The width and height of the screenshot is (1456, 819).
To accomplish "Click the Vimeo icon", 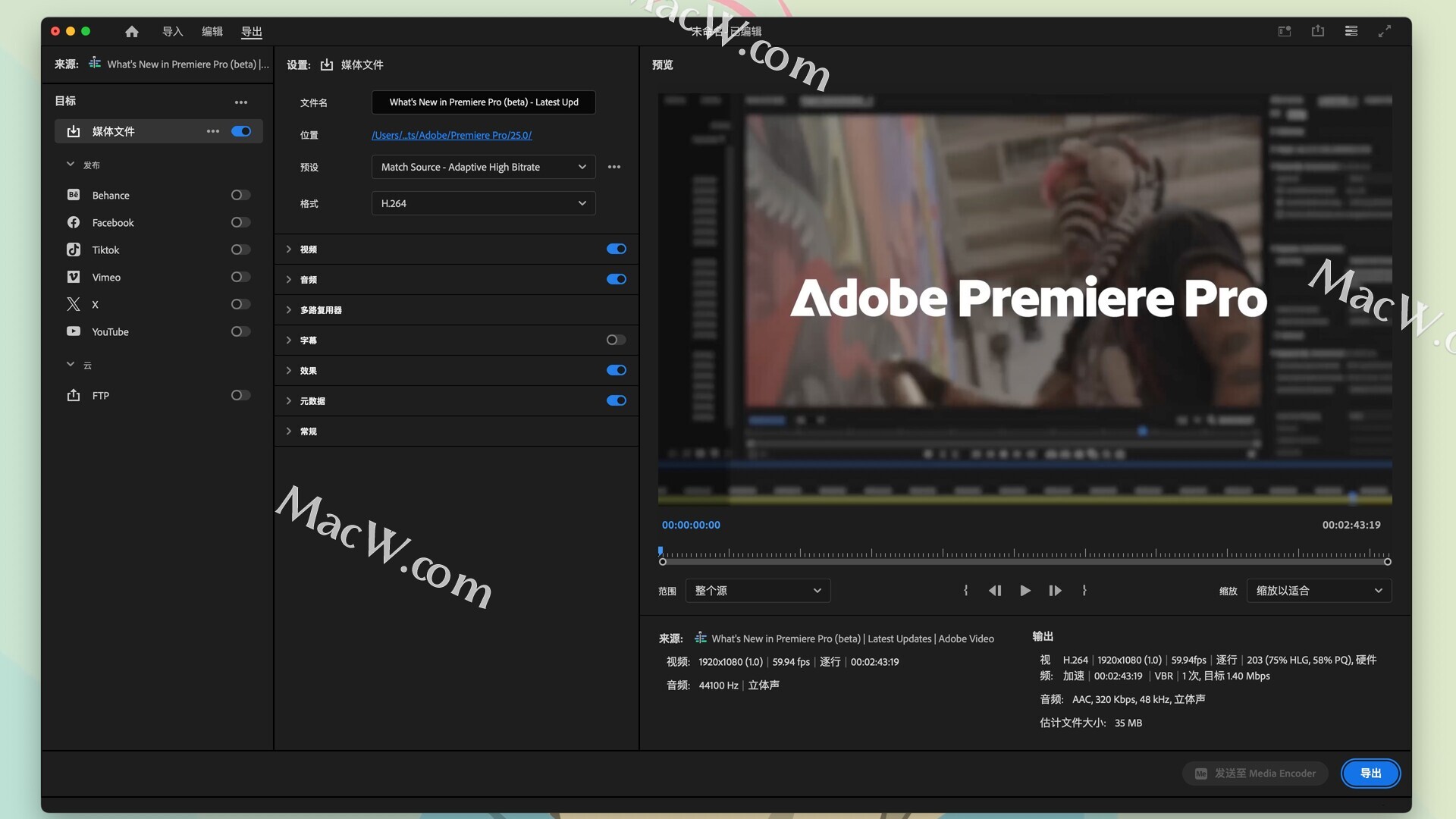I will [x=74, y=277].
